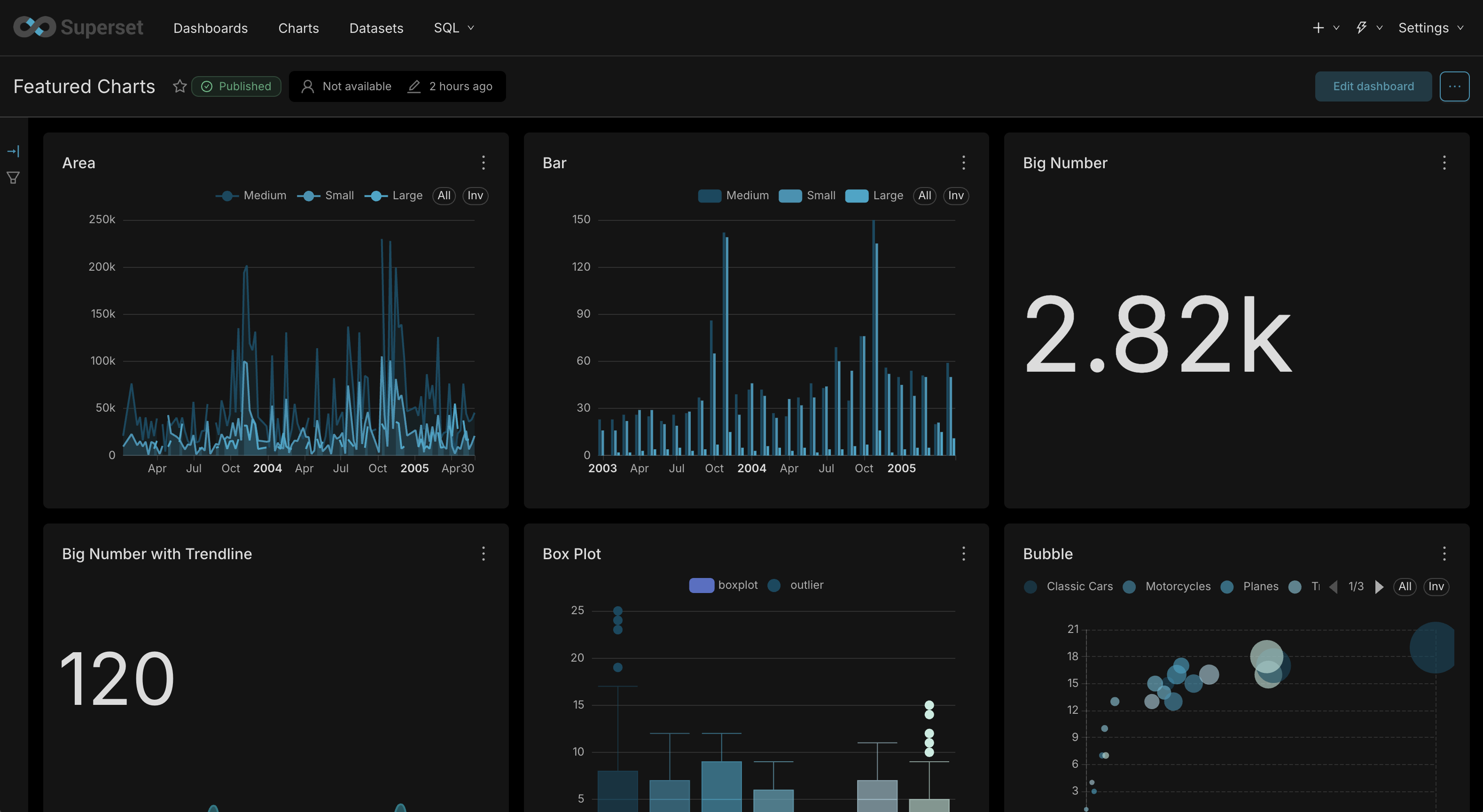Favorite the dashboard with the star icon
The height and width of the screenshot is (812, 1483).
(180, 86)
